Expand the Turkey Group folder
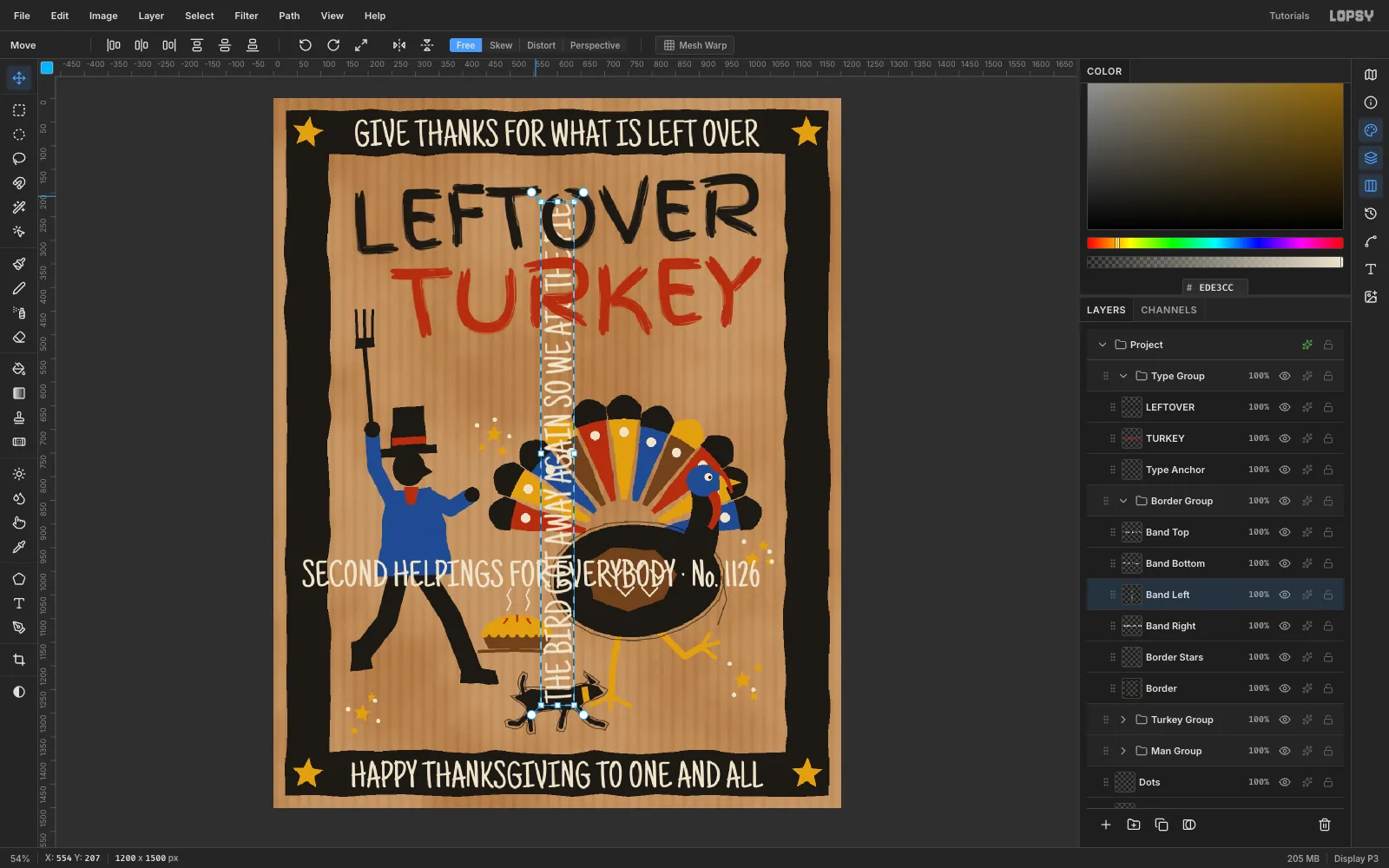 pos(1123,720)
